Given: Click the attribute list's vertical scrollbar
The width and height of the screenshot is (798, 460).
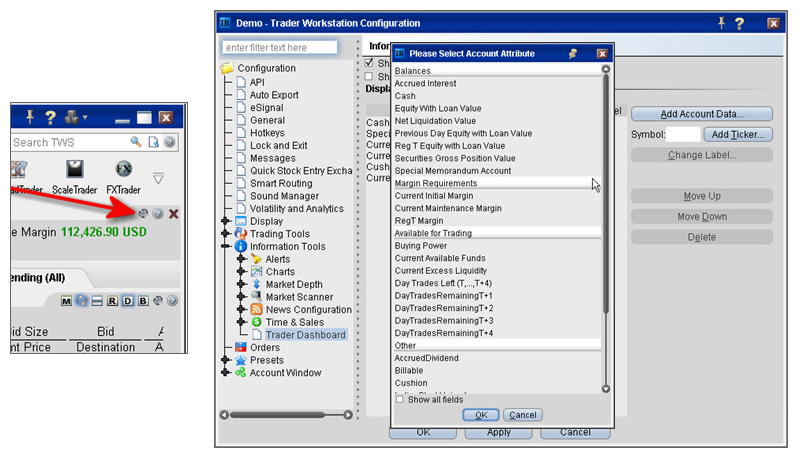Looking at the screenshot, I should coord(606,193).
